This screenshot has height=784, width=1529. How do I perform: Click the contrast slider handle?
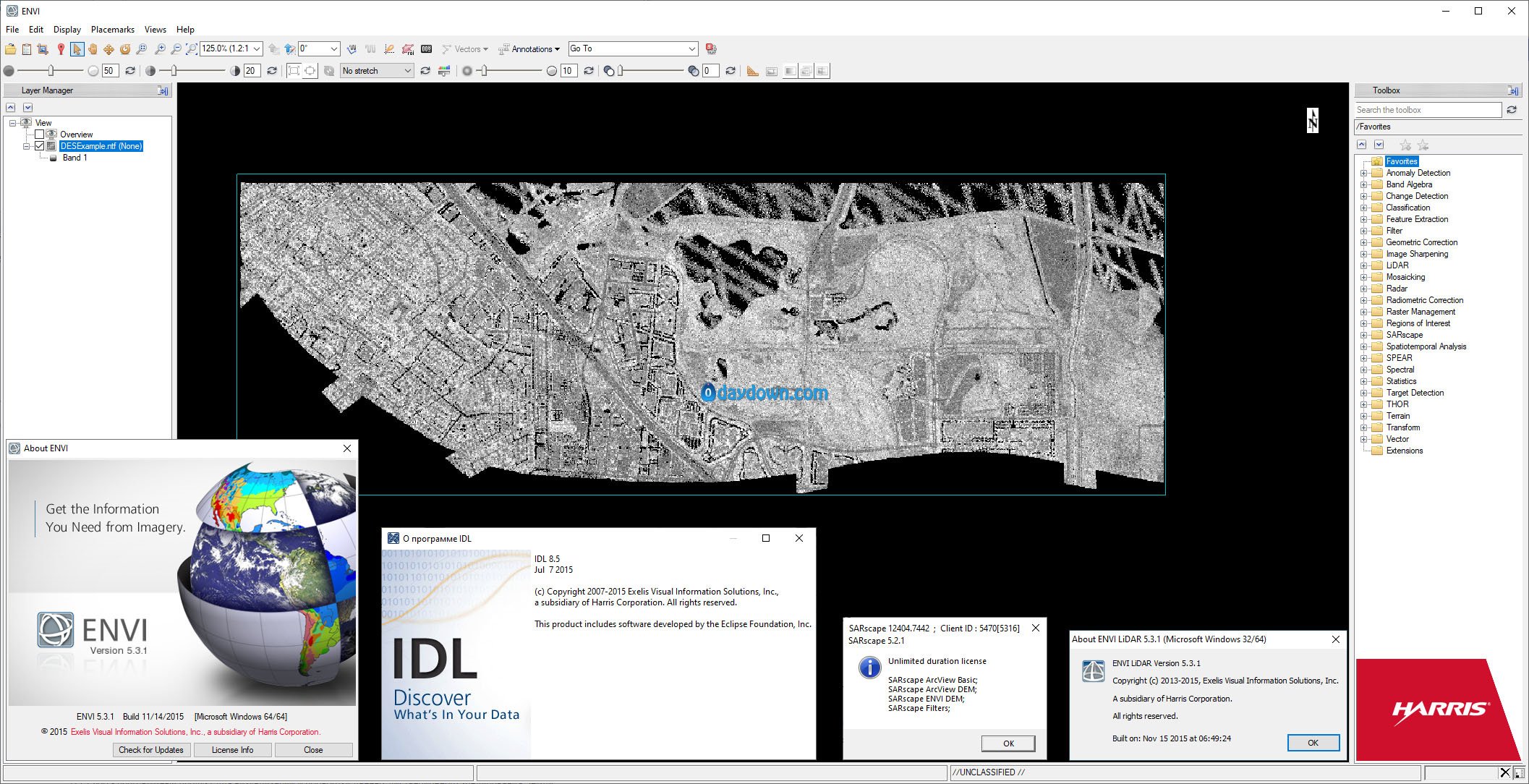coord(174,71)
